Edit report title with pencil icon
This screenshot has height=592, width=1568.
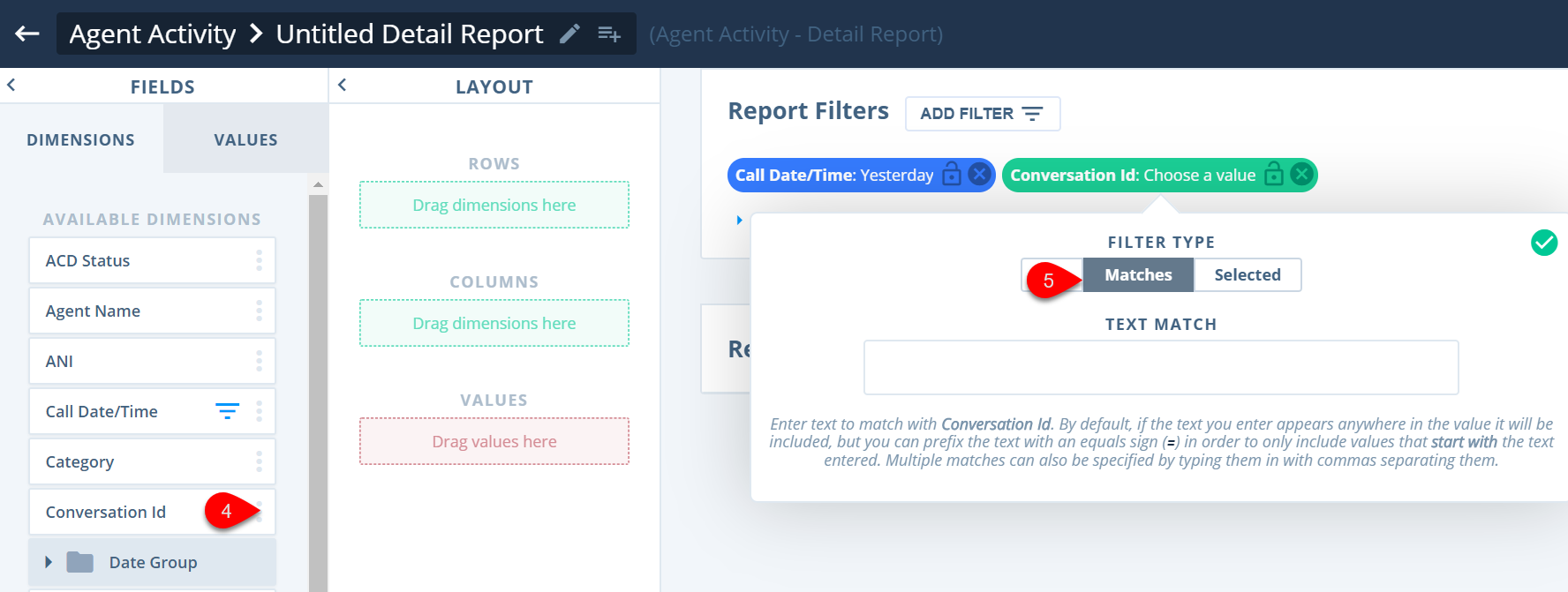click(570, 34)
